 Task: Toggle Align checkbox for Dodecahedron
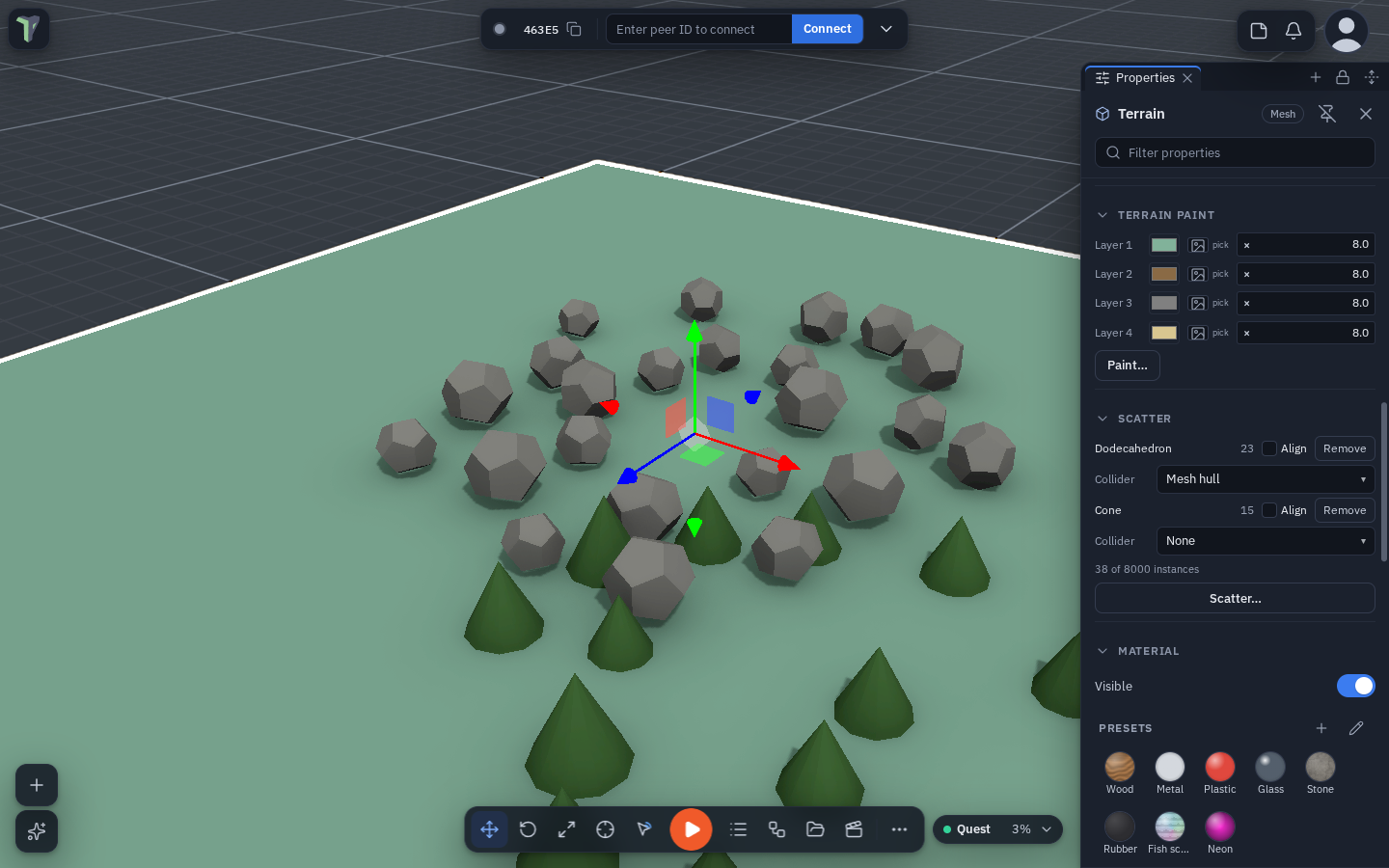pos(1269,448)
